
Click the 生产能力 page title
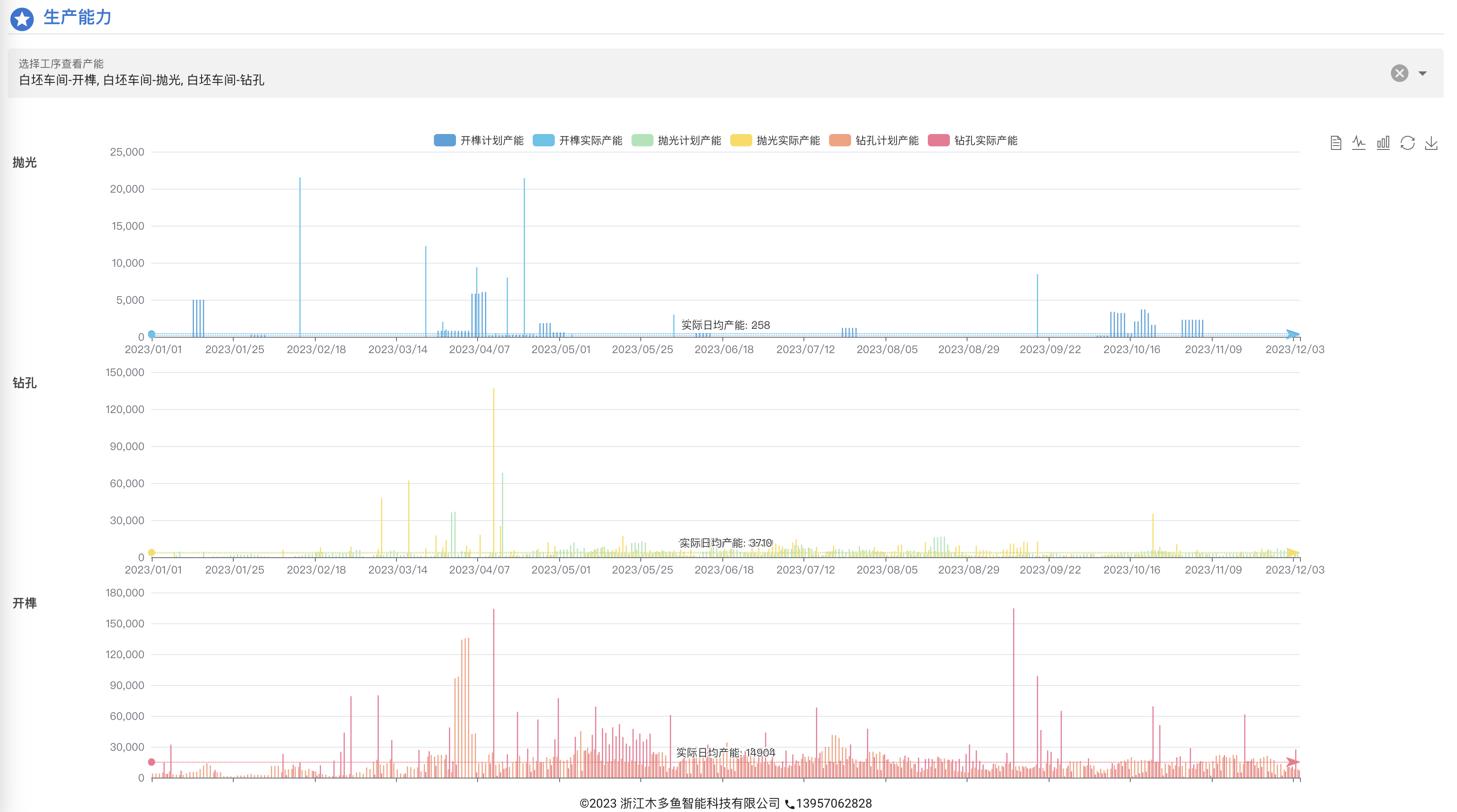(78, 18)
